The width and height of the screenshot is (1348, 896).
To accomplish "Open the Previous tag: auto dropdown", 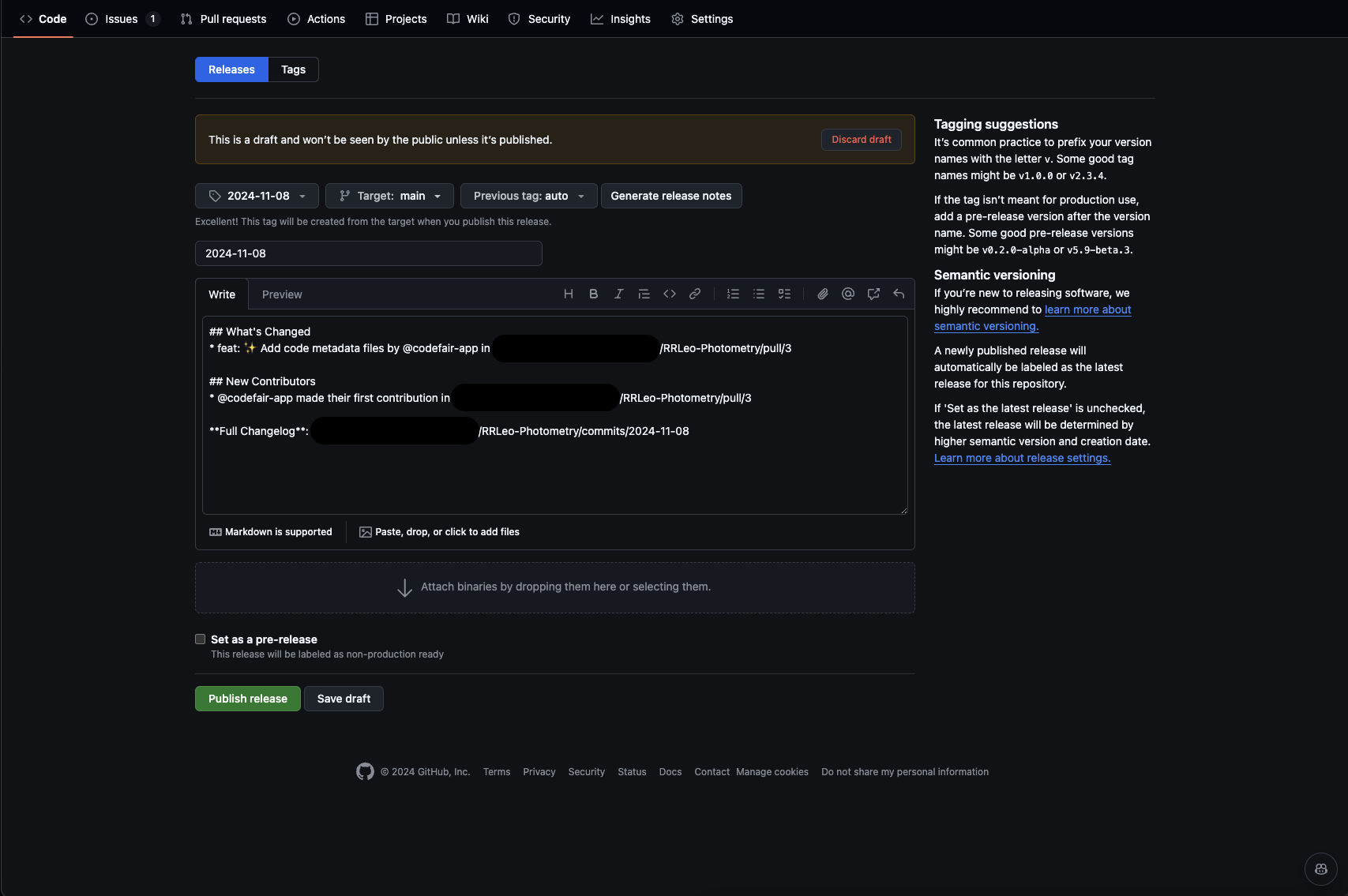I will (529, 196).
